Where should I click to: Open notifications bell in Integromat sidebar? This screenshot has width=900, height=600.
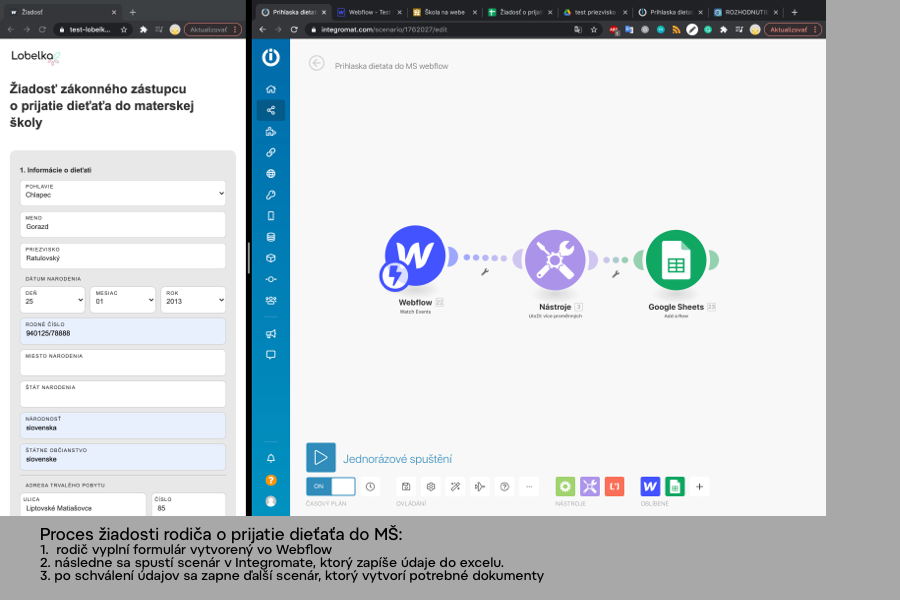[271, 458]
